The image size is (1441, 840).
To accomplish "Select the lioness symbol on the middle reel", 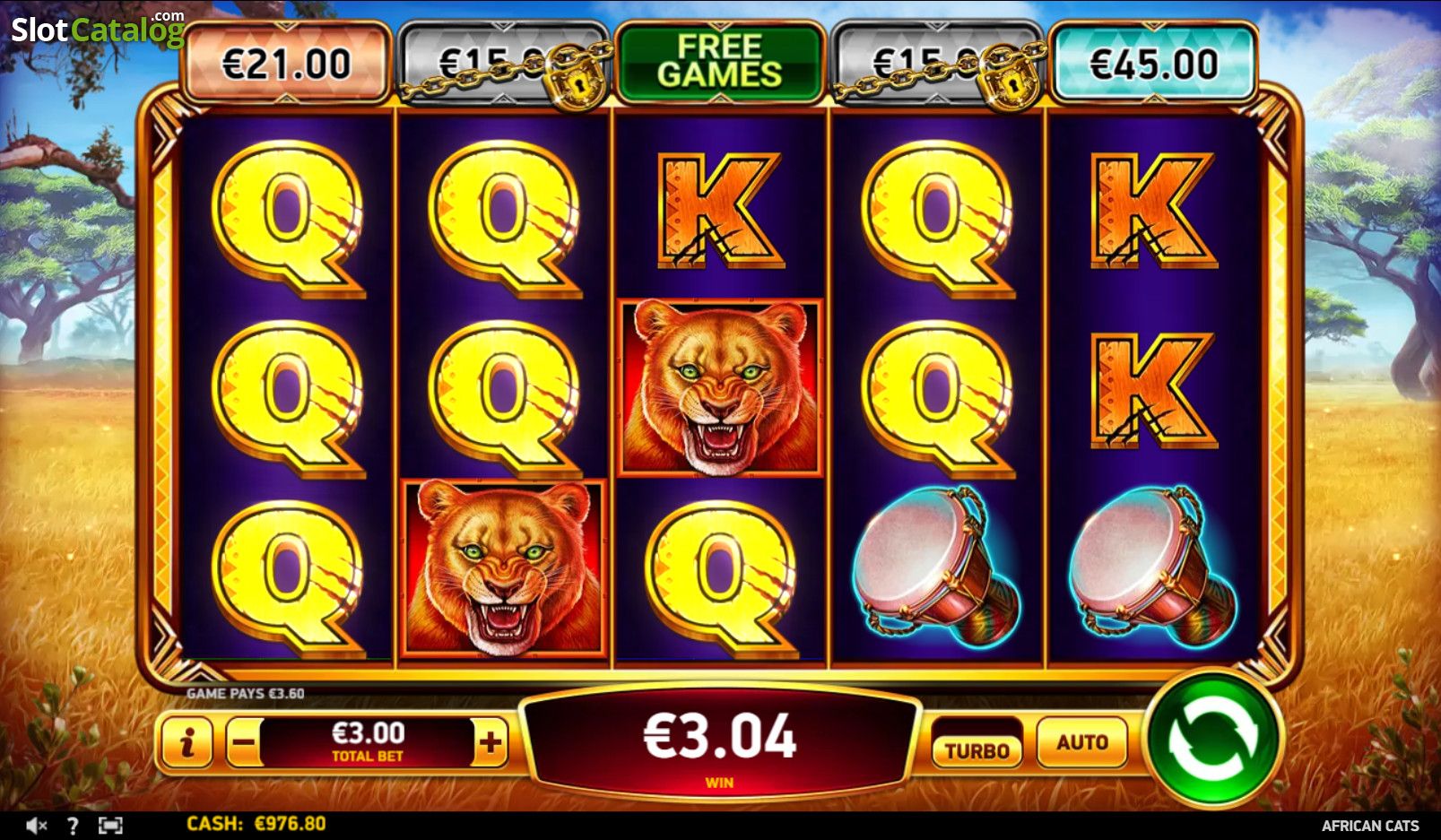I will pyautogui.click(x=720, y=387).
